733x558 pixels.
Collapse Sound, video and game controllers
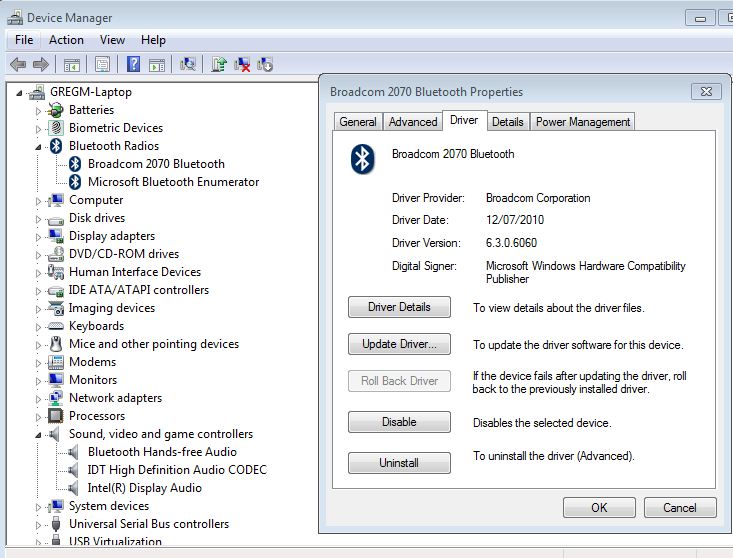39,435
